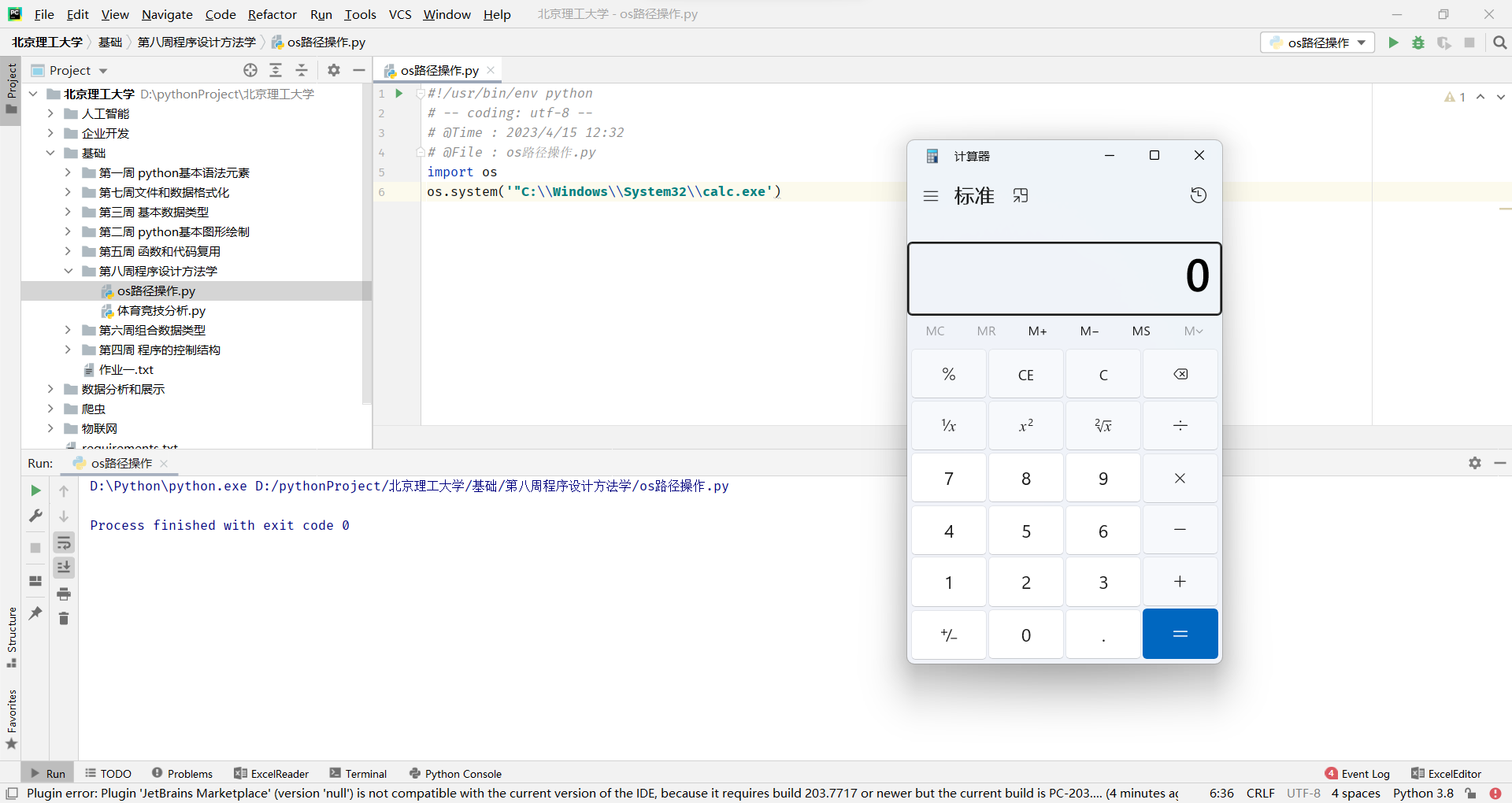Toggle soft-wrap in Run console

64,542
